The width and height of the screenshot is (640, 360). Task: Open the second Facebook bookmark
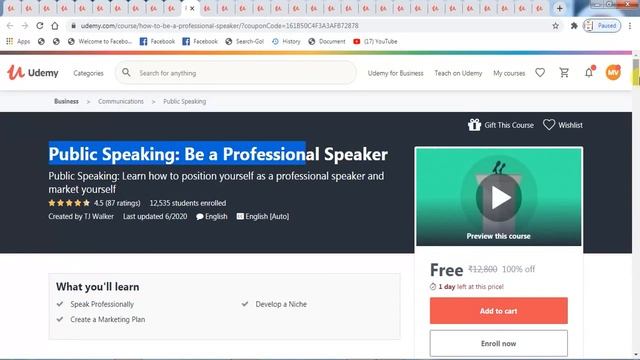[x=200, y=41]
